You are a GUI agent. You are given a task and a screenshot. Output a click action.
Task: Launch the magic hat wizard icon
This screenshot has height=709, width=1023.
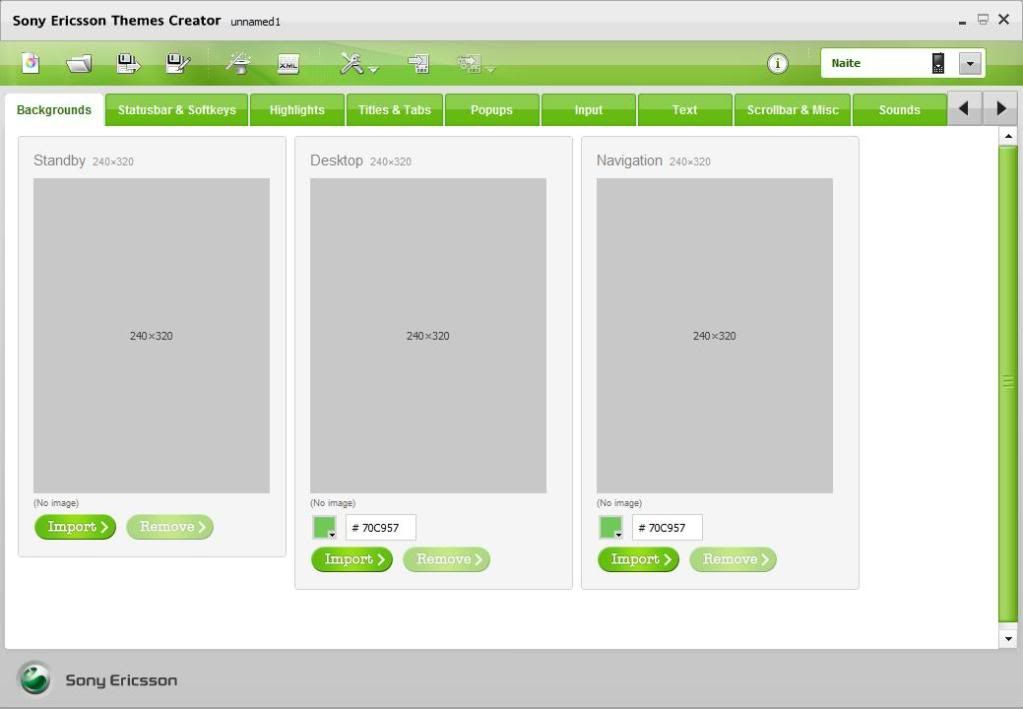239,63
